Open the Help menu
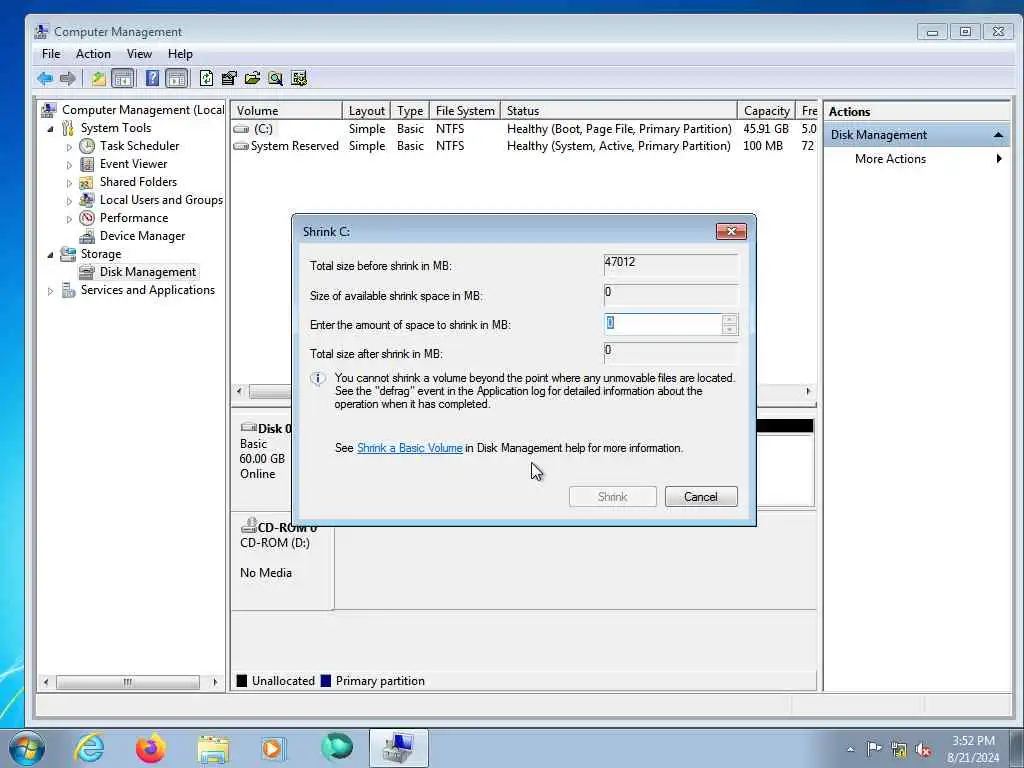The width and height of the screenshot is (1024, 768). (x=180, y=54)
